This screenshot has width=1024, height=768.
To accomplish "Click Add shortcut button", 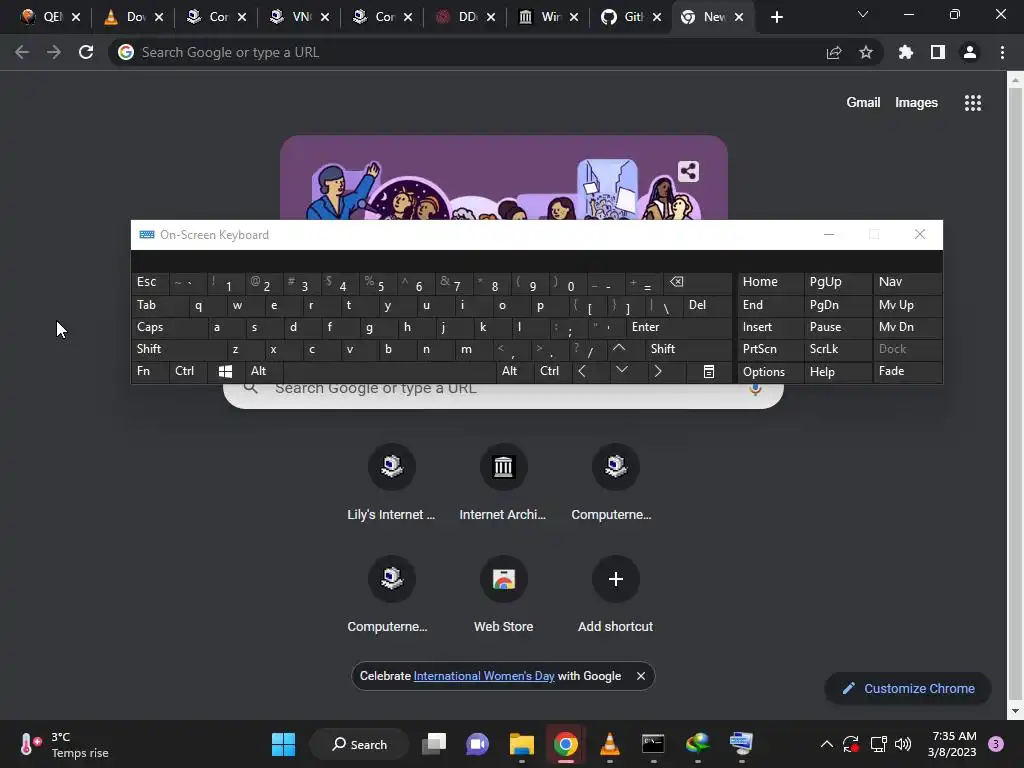I will pyautogui.click(x=615, y=596).
